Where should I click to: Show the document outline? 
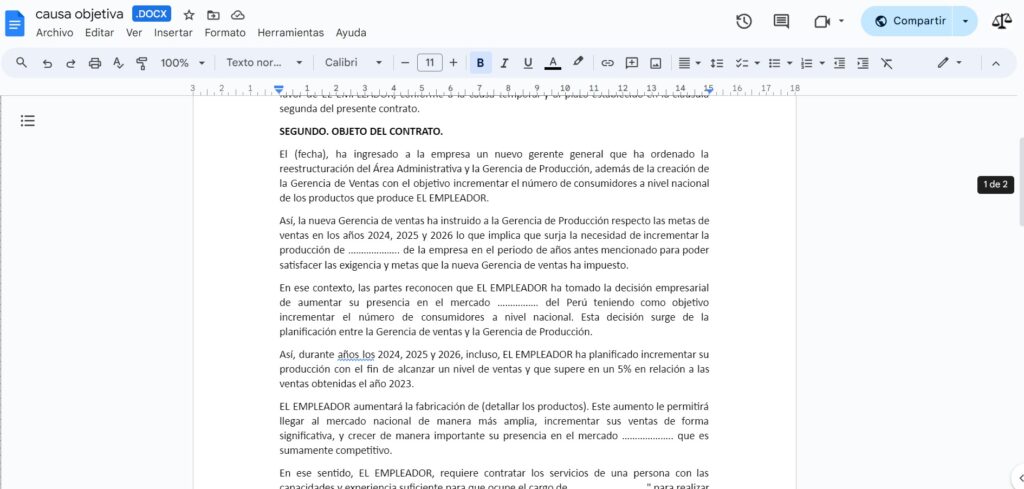(27, 120)
